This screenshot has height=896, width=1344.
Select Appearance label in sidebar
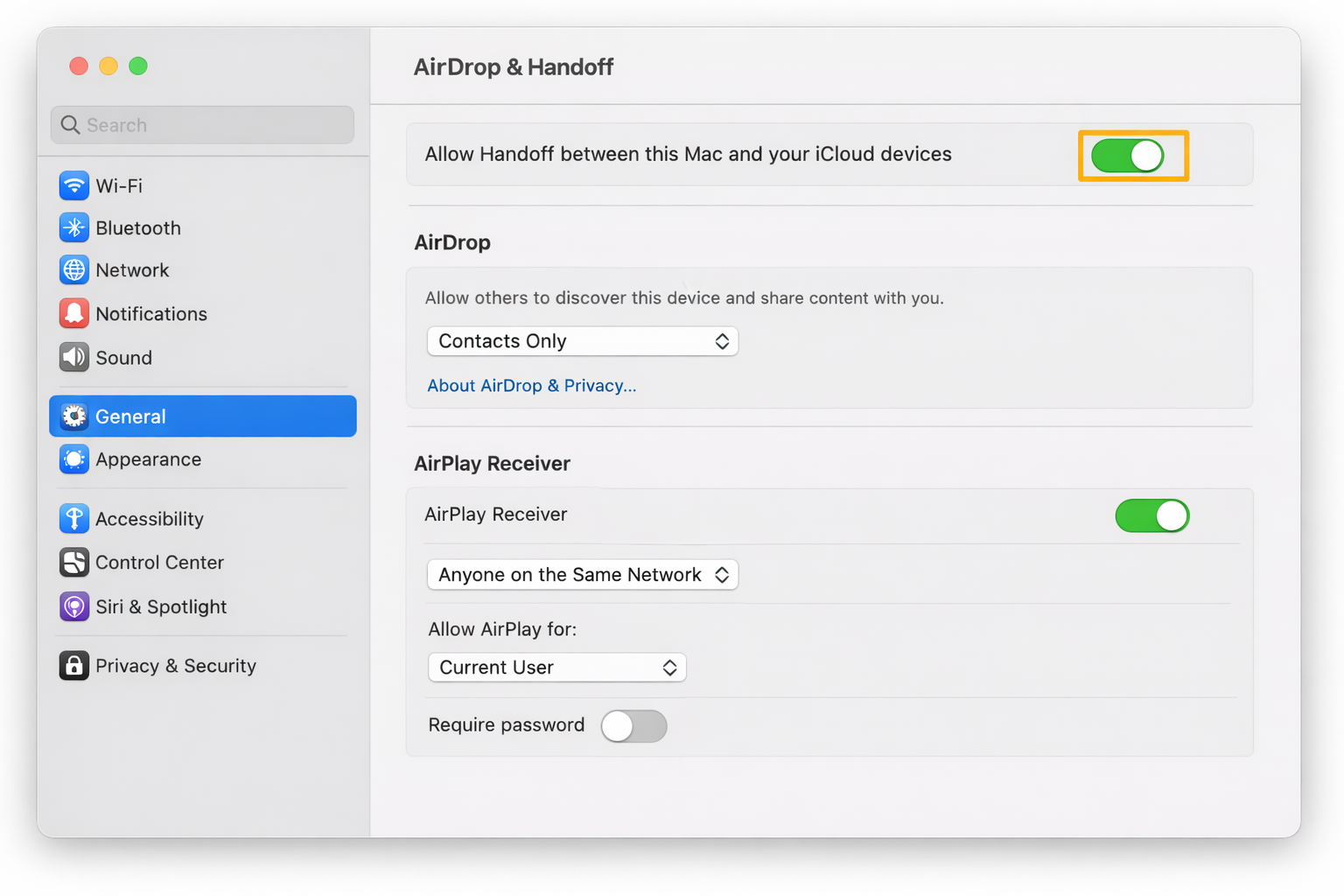[x=149, y=459]
